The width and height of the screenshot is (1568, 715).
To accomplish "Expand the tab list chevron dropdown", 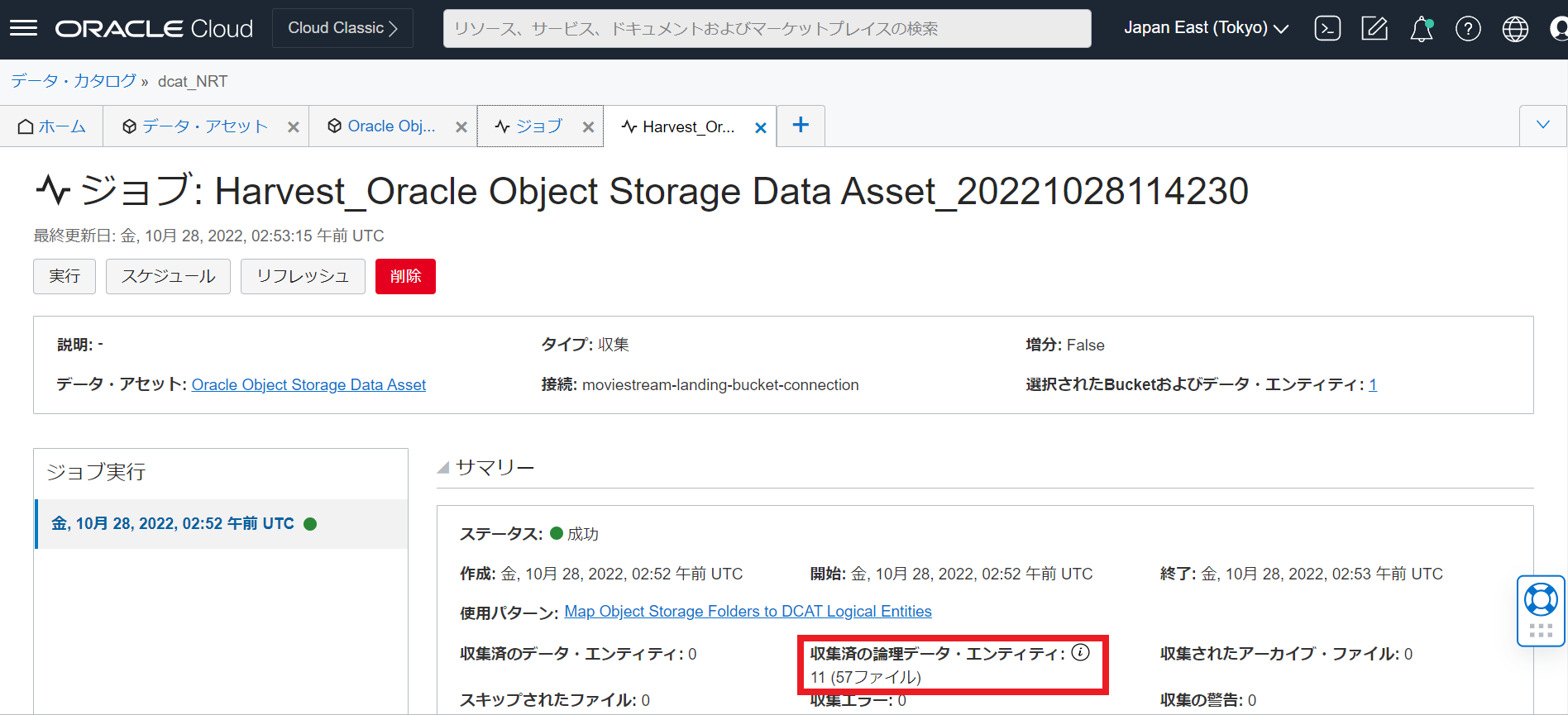I will click(1542, 125).
